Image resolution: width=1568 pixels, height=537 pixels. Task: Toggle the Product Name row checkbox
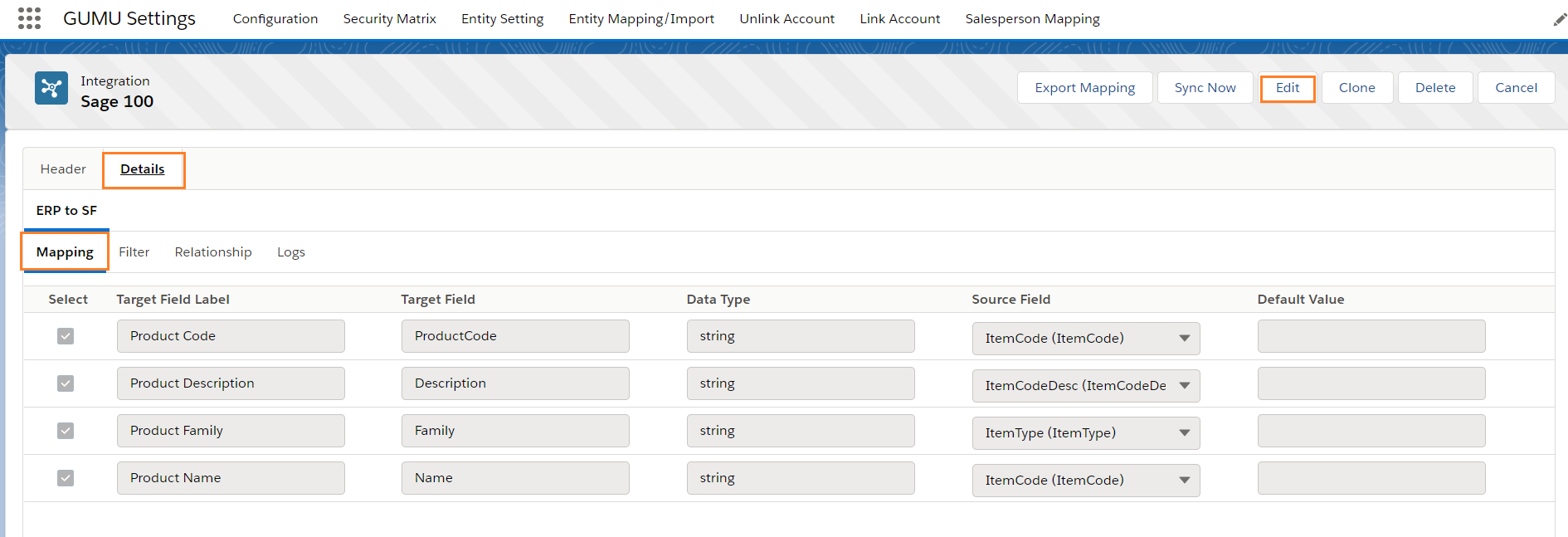click(x=66, y=478)
